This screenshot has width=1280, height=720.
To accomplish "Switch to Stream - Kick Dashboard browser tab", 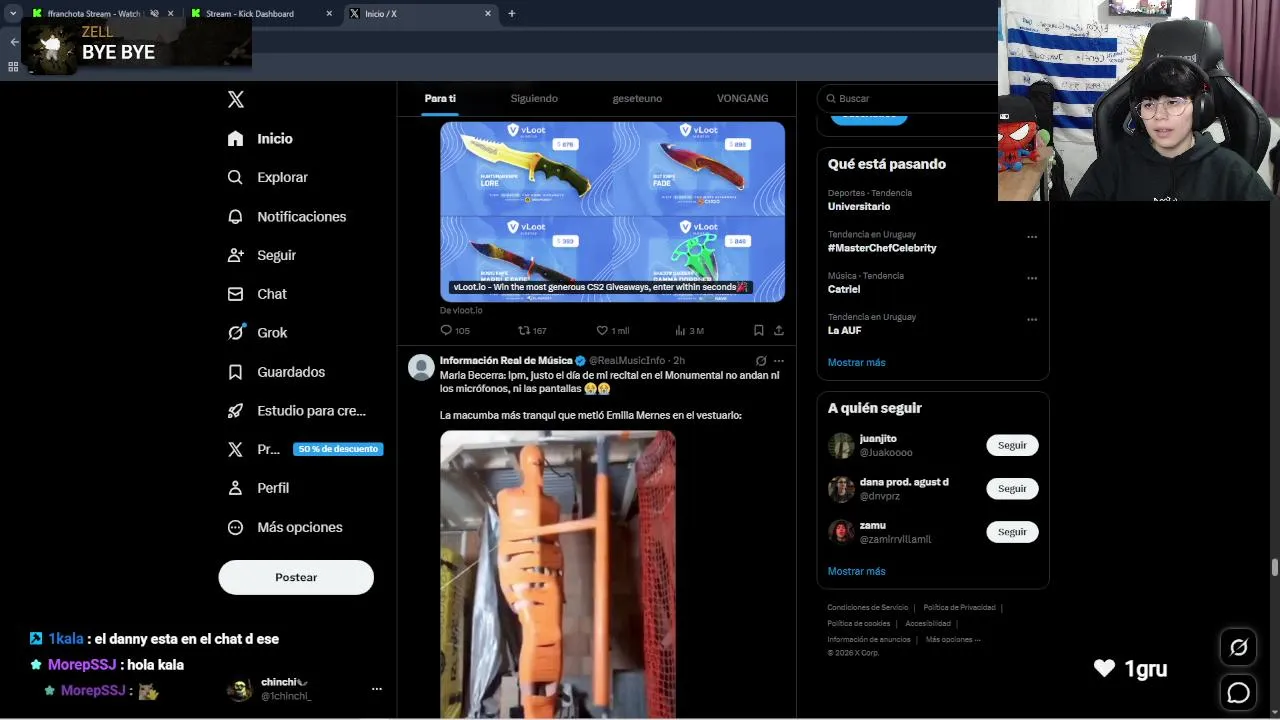I will 262,14.
